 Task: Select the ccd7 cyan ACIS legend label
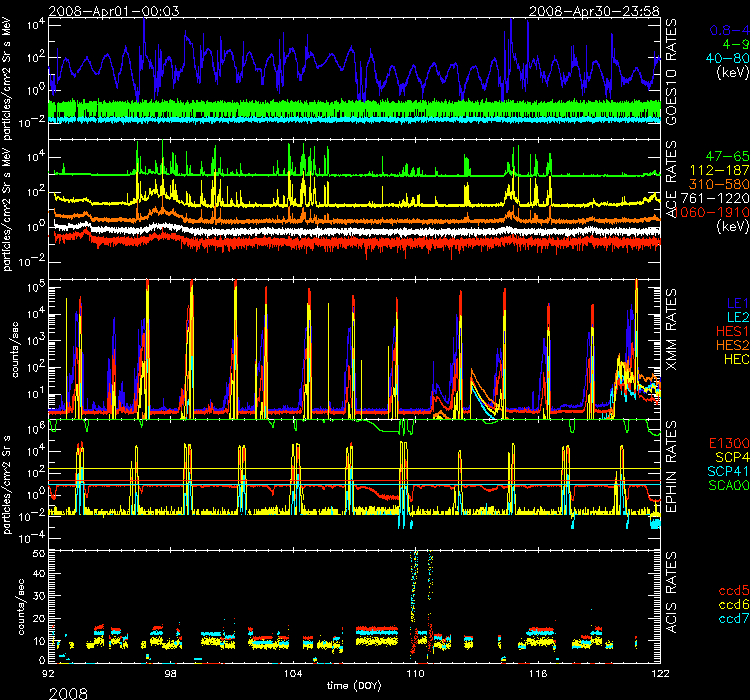[728, 620]
